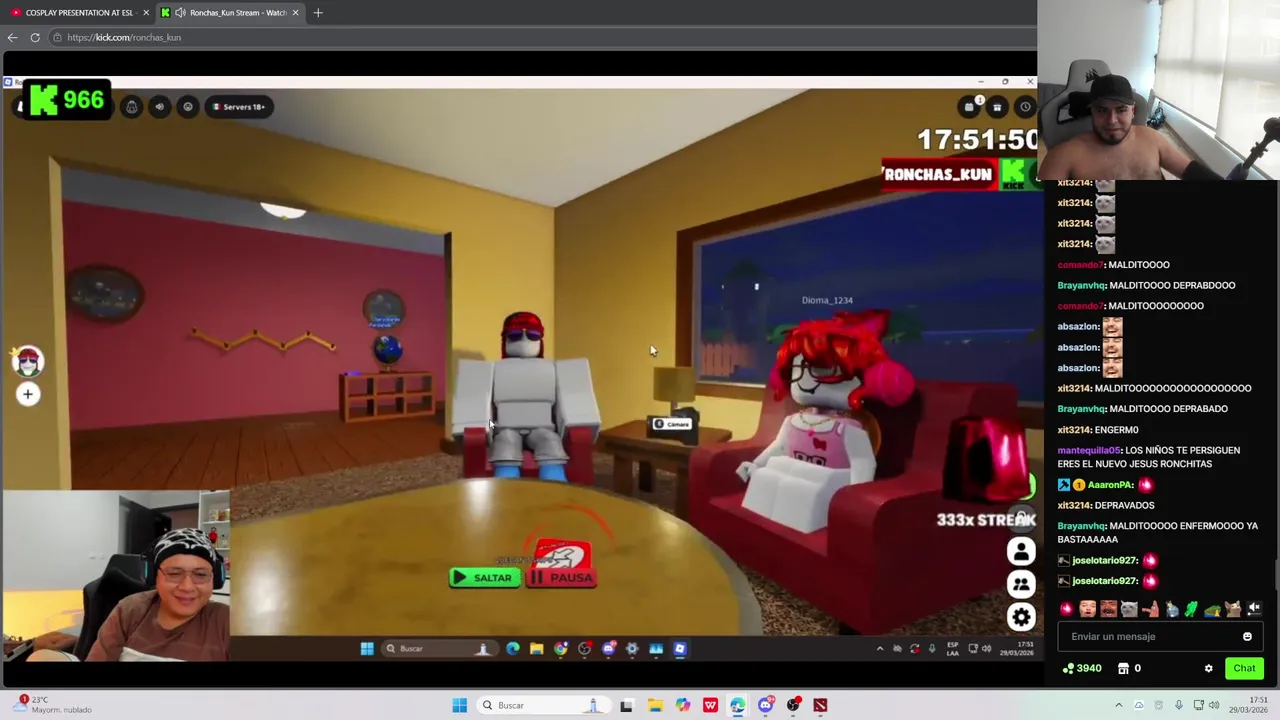Screen dimensions: 1280x720
Task: Pick the Patrick pointing quick emote
Action: [x=1150, y=608]
